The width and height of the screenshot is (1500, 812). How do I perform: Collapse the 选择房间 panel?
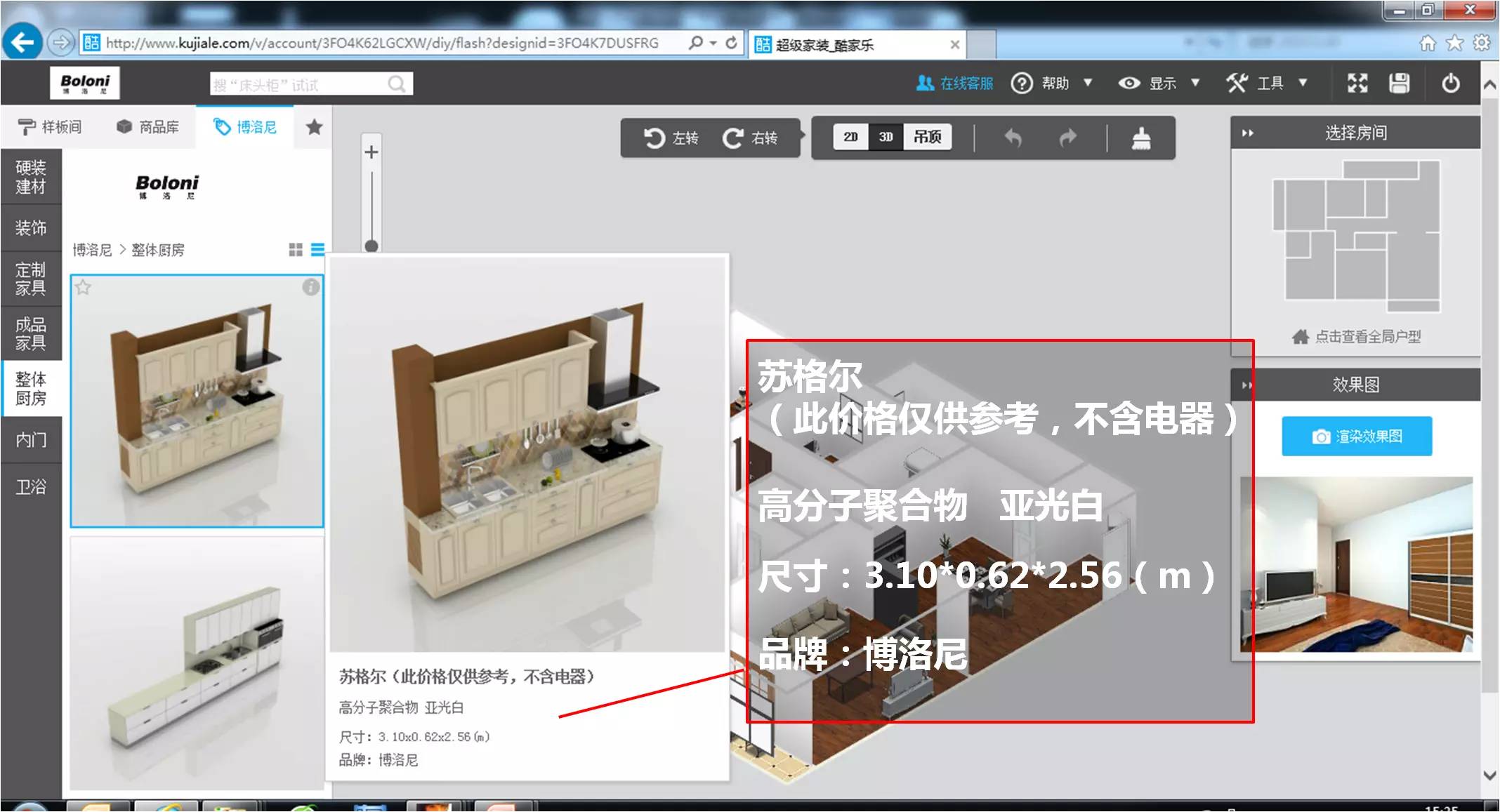click(x=1248, y=133)
